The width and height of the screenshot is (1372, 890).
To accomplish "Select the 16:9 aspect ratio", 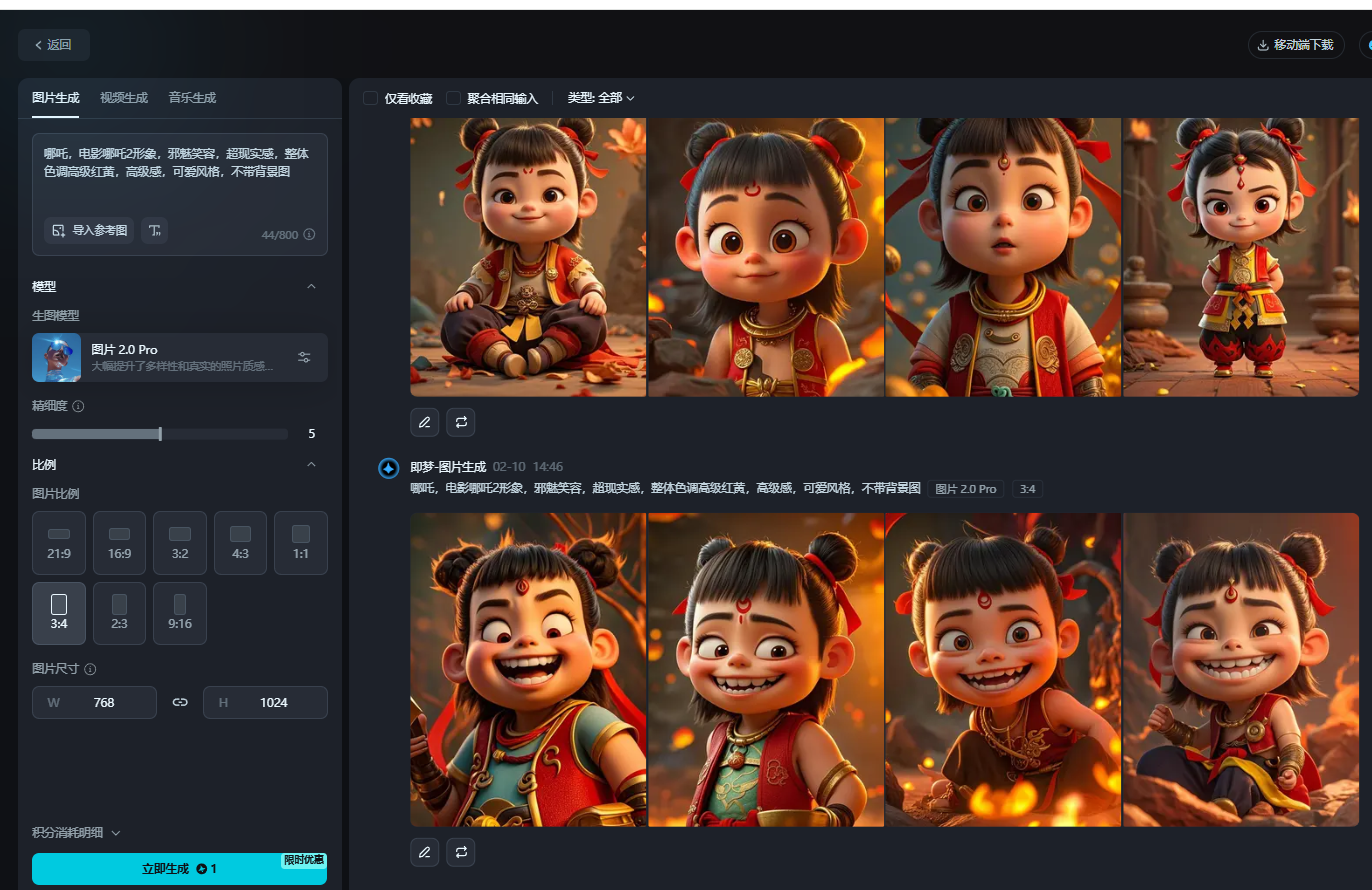I will pos(120,543).
